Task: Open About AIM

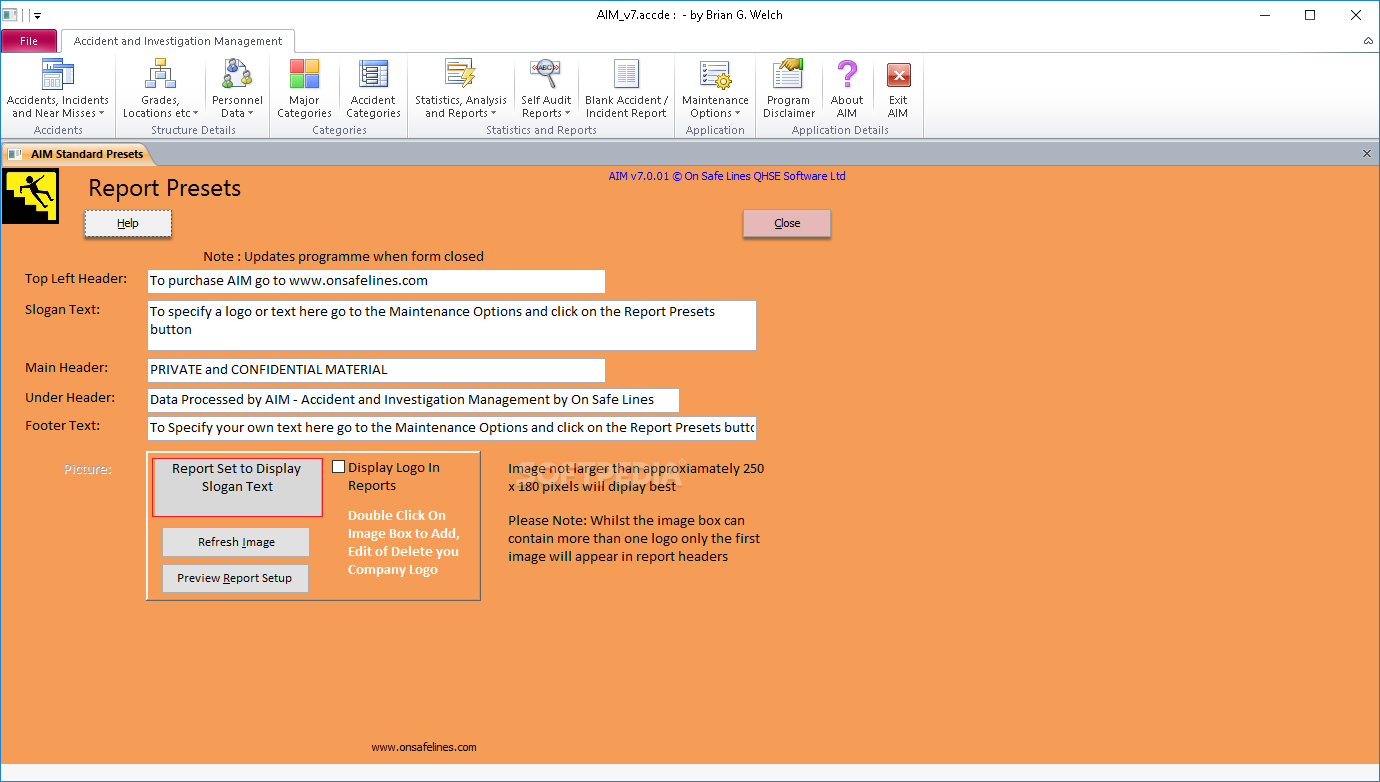Action: [847, 89]
